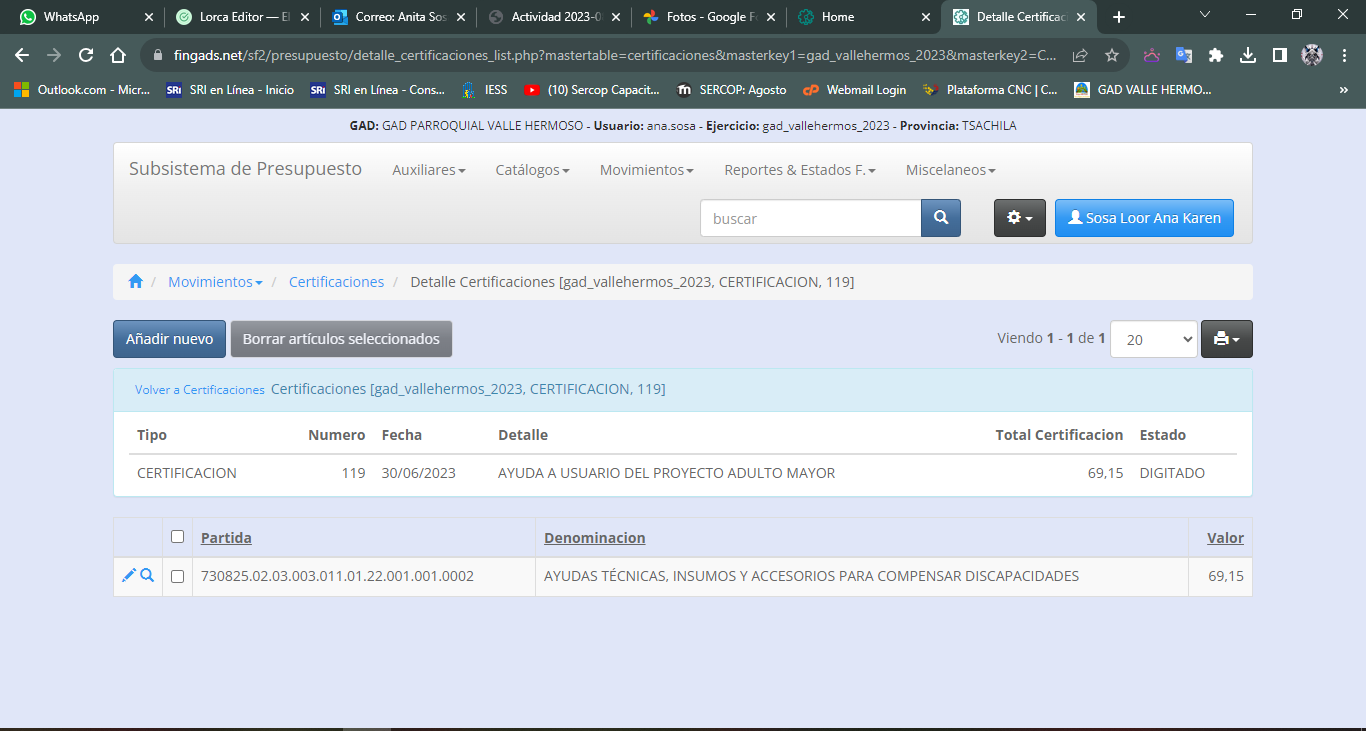Click the magnifier view icon in partida row
The height and width of the screenshot is (731, 1366).
[147, 576]
